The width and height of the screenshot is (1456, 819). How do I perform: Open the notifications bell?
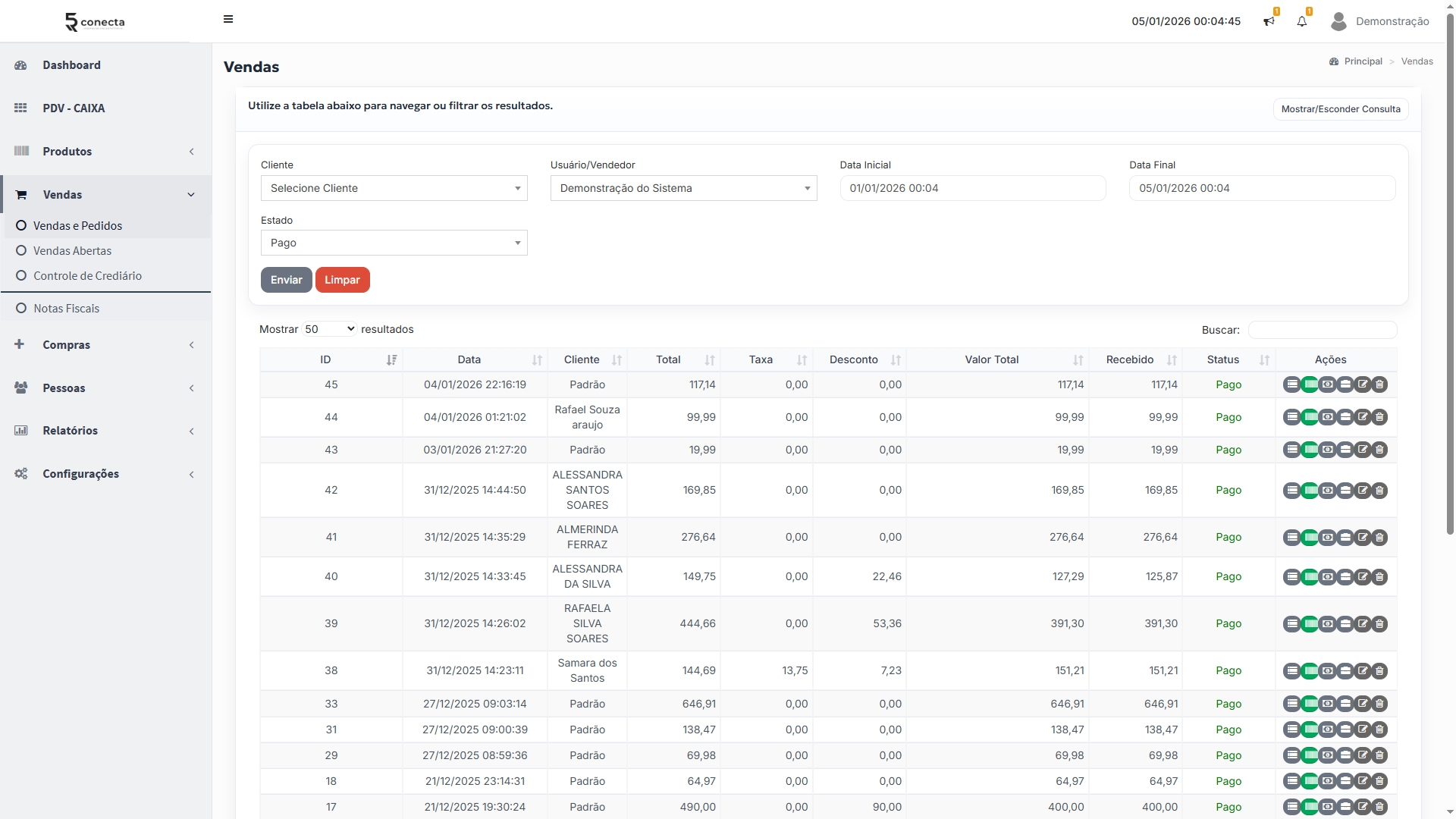tap(1302, 21)
